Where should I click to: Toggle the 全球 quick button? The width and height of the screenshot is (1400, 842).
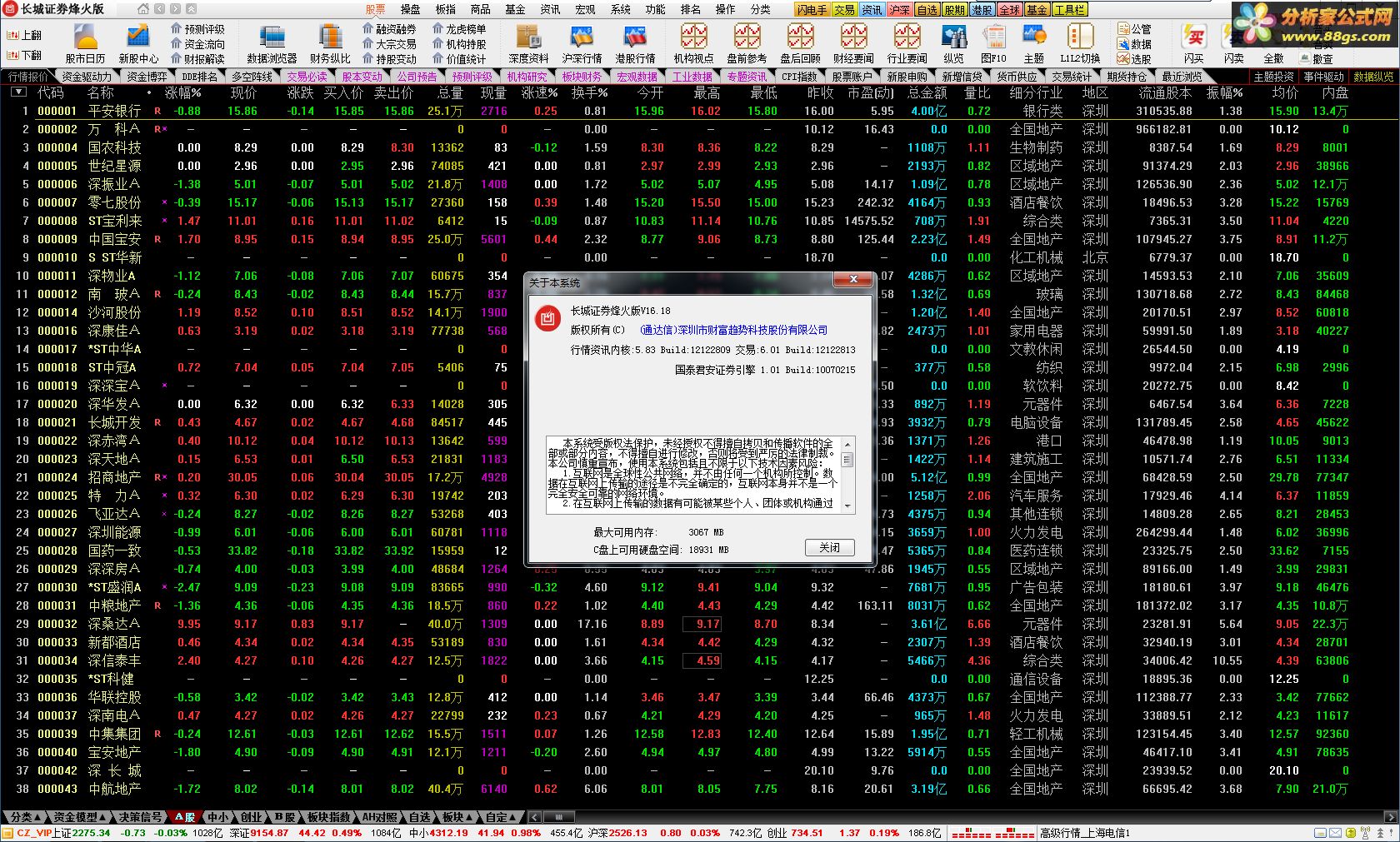tap(1009, 10)
